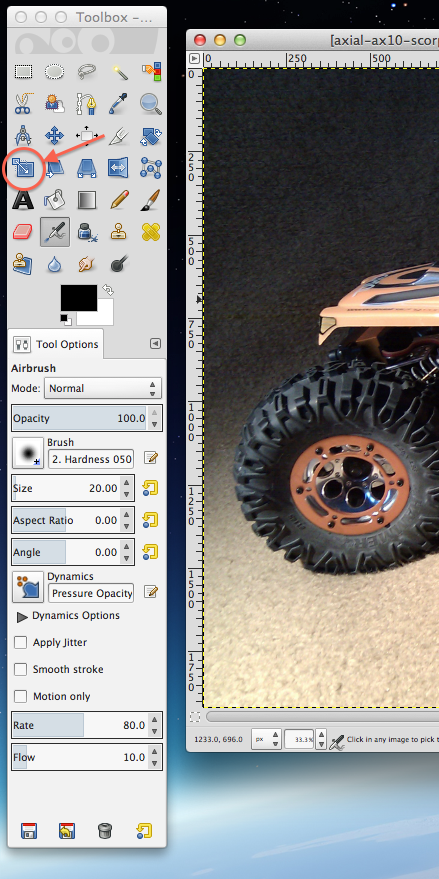The image size is (439, 879).
Task: Select the Airbrush tool
Action: point(55,232)
